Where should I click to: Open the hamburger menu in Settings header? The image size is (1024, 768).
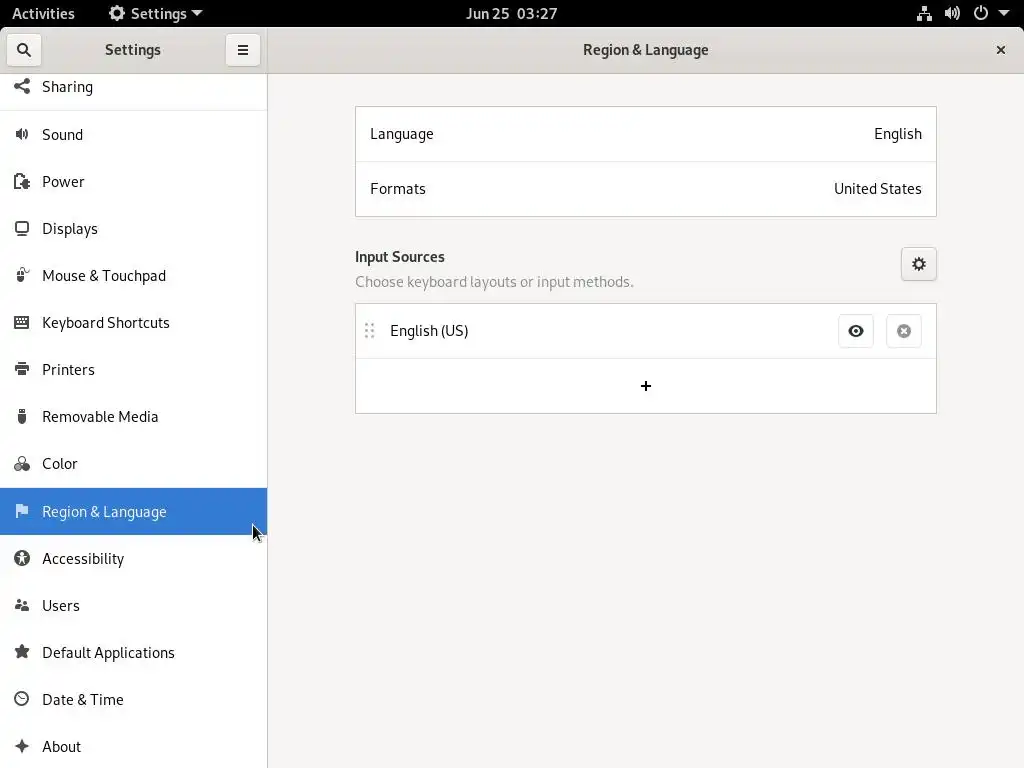(243, 50)
